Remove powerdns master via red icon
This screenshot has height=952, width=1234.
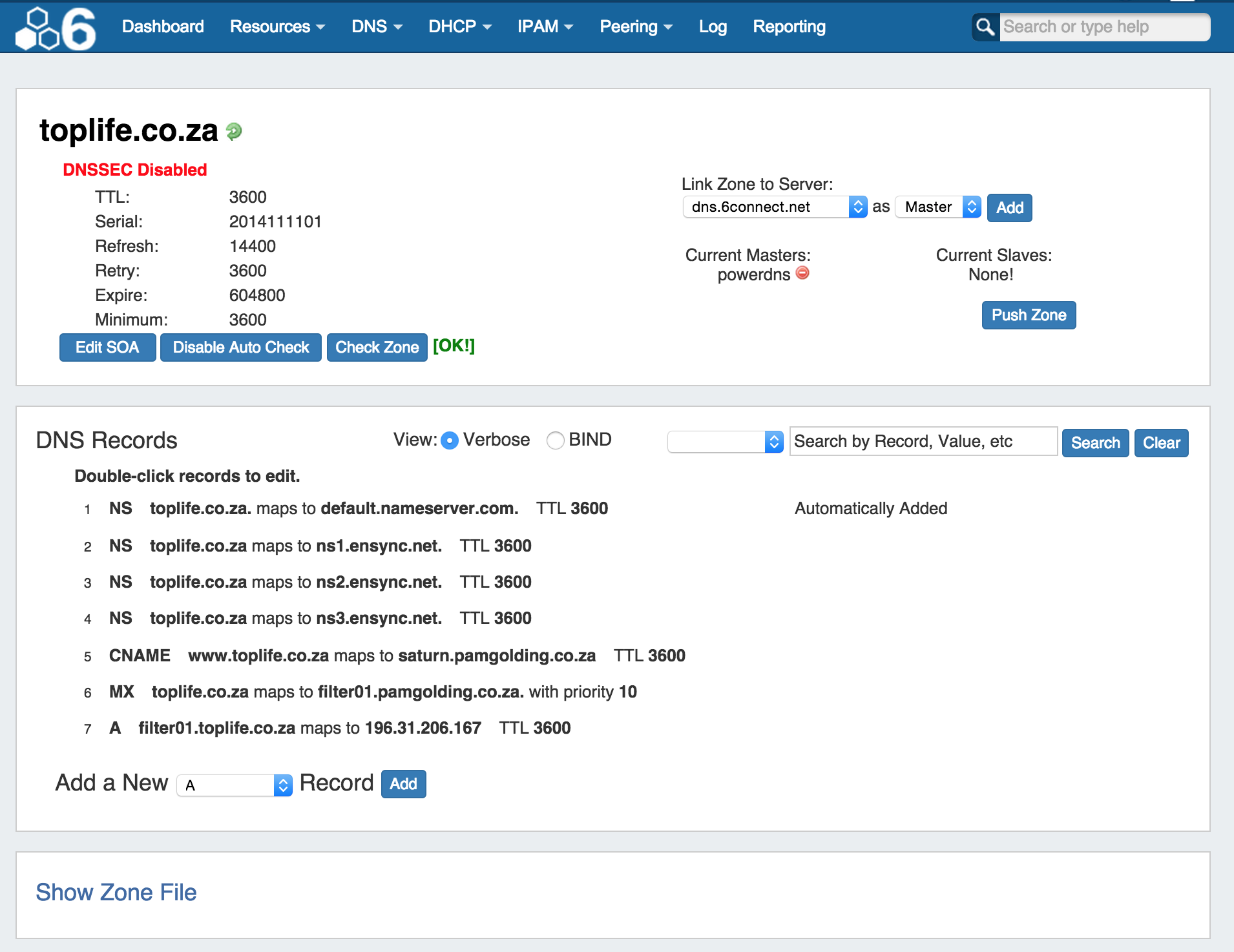pyautogui.click(x=802, y=273)
